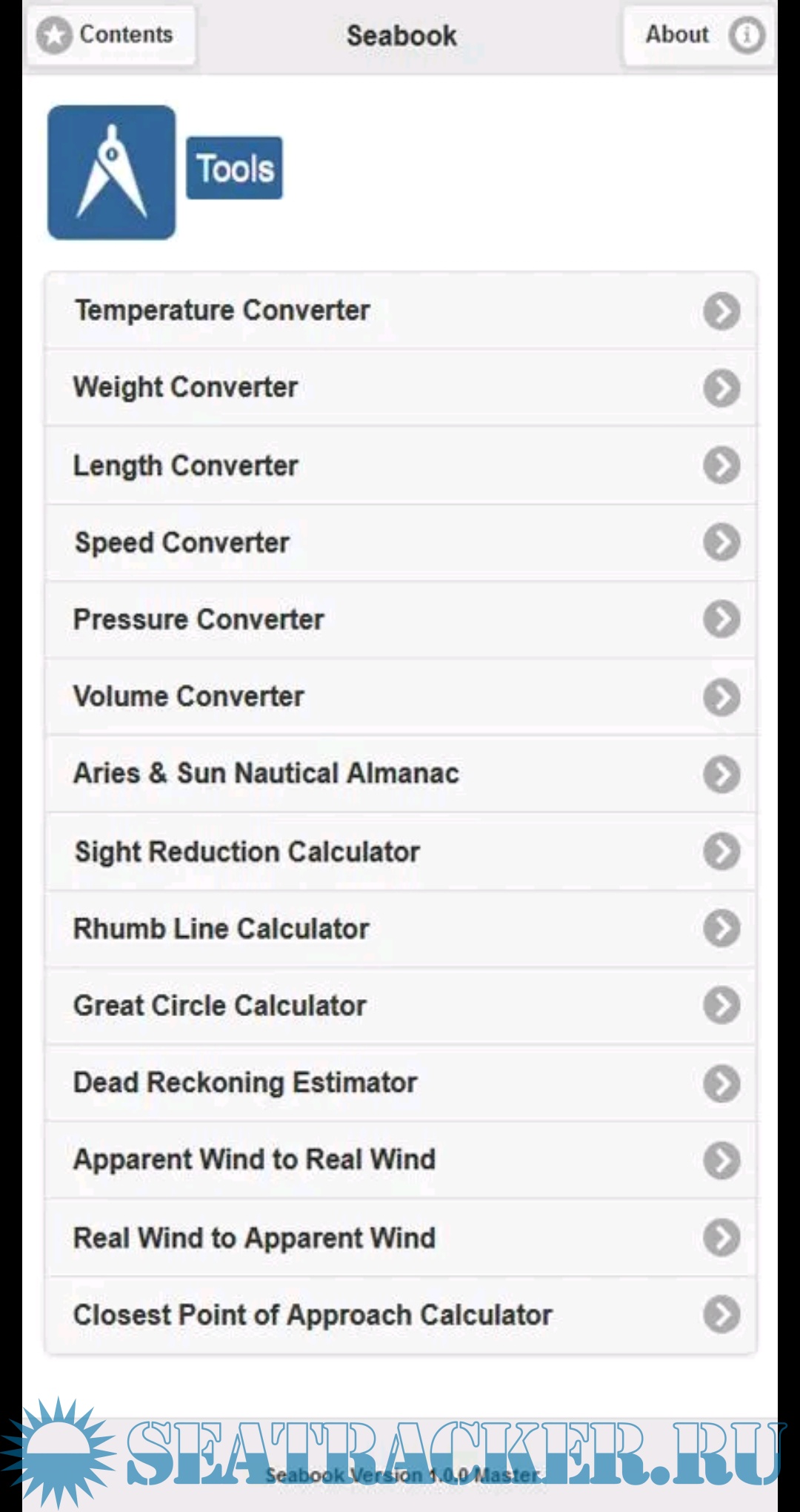
Task: Choose Sight Reduction Calculator
Action: tap(247, 852)
